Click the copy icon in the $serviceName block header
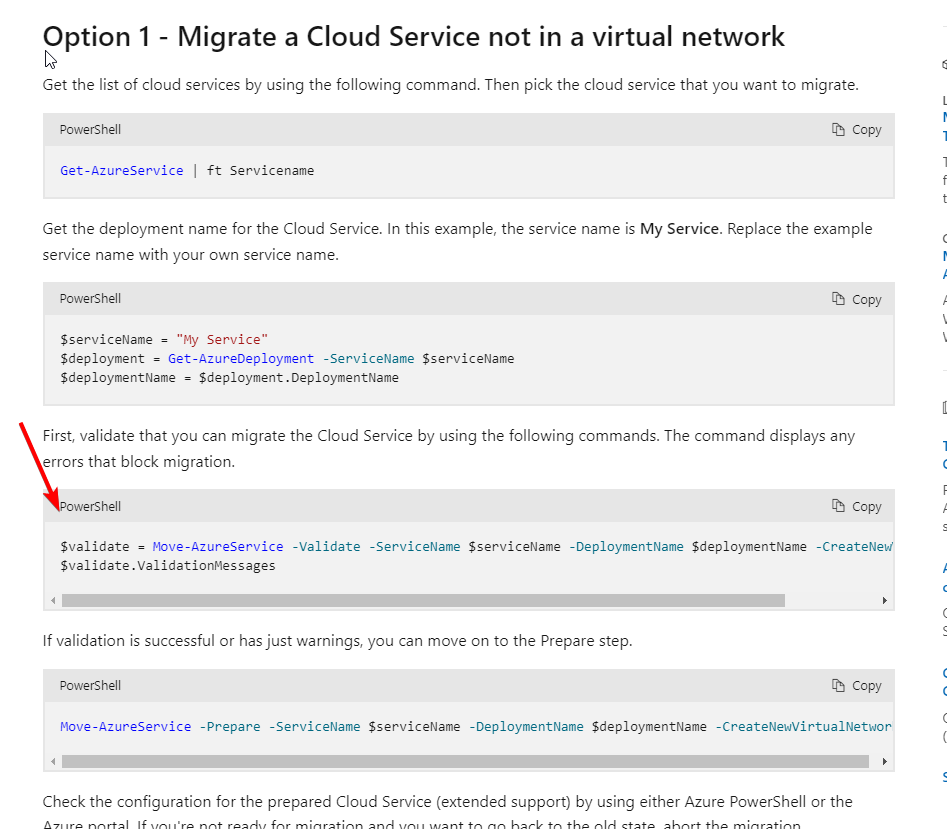Screen dimensions: 947x829 [838, 299]
